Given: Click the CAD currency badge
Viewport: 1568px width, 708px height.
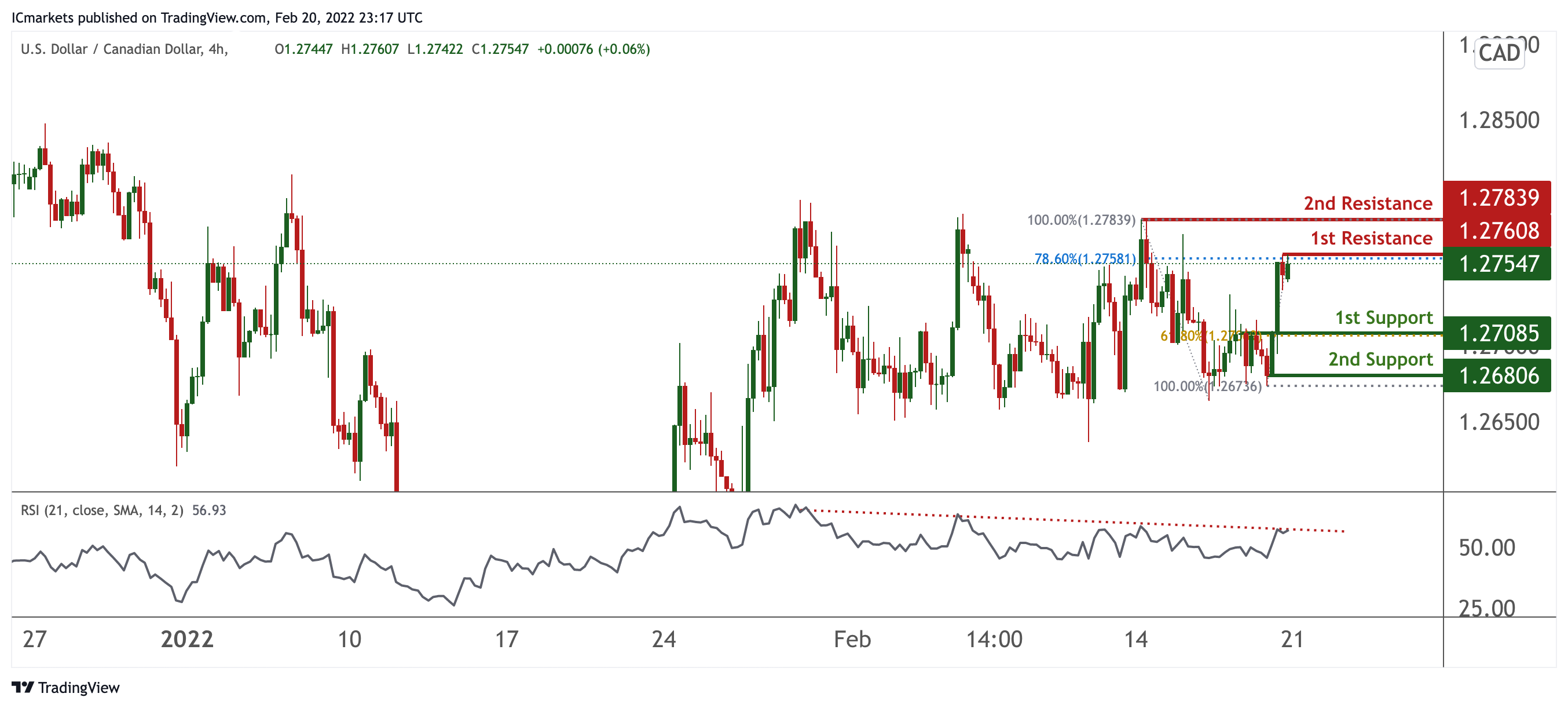Looking at the screenshot, I should coord(1499,53).
